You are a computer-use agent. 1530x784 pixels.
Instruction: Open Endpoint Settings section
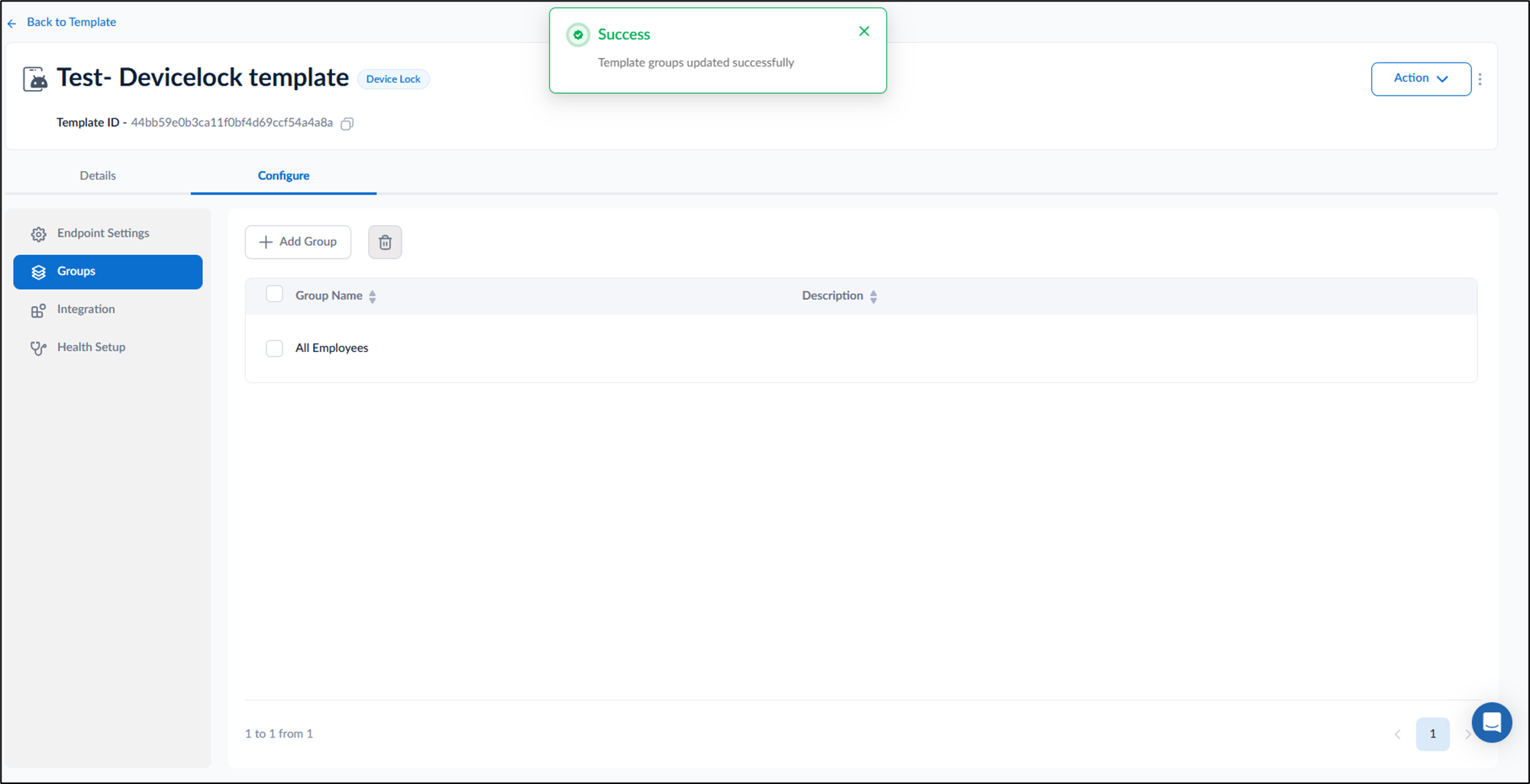tap(108, 234)
